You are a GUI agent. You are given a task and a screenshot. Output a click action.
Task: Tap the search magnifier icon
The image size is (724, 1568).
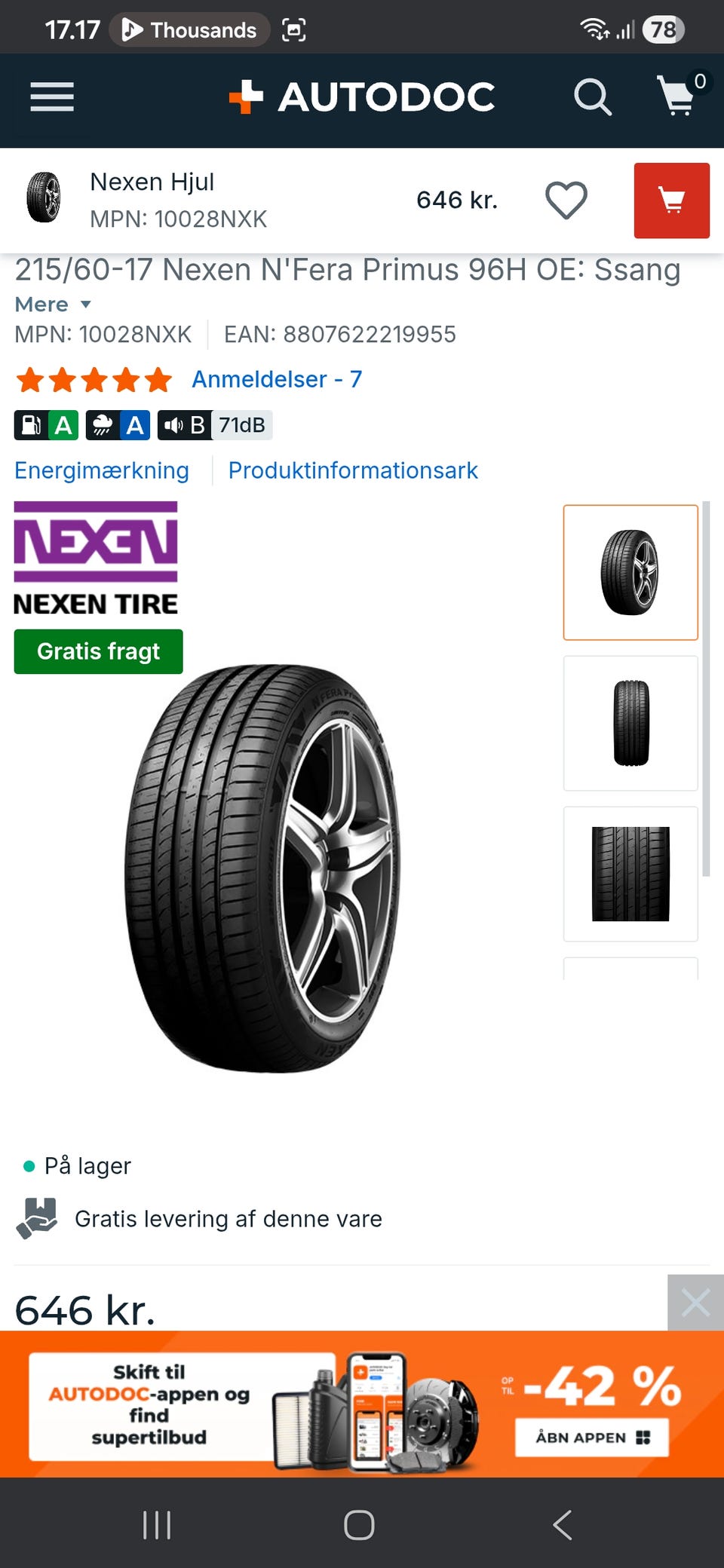(592, 97)
